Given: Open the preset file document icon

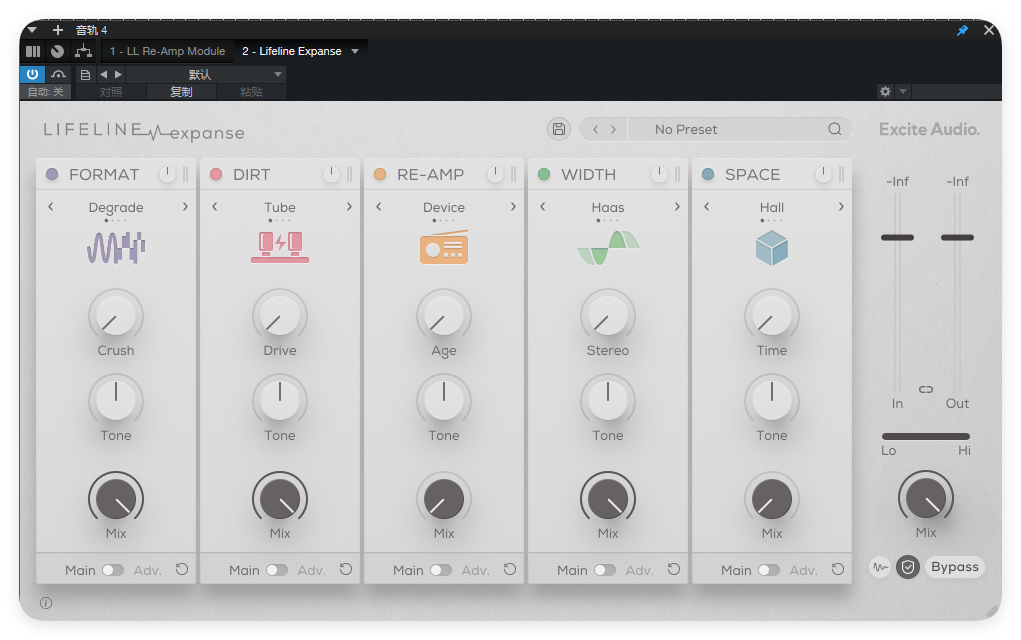Looking at the screenshot, I should (85, 75).
